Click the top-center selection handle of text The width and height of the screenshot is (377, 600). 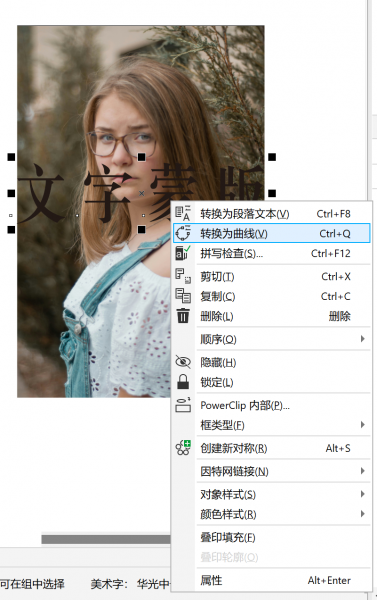(x=142, y=157)
